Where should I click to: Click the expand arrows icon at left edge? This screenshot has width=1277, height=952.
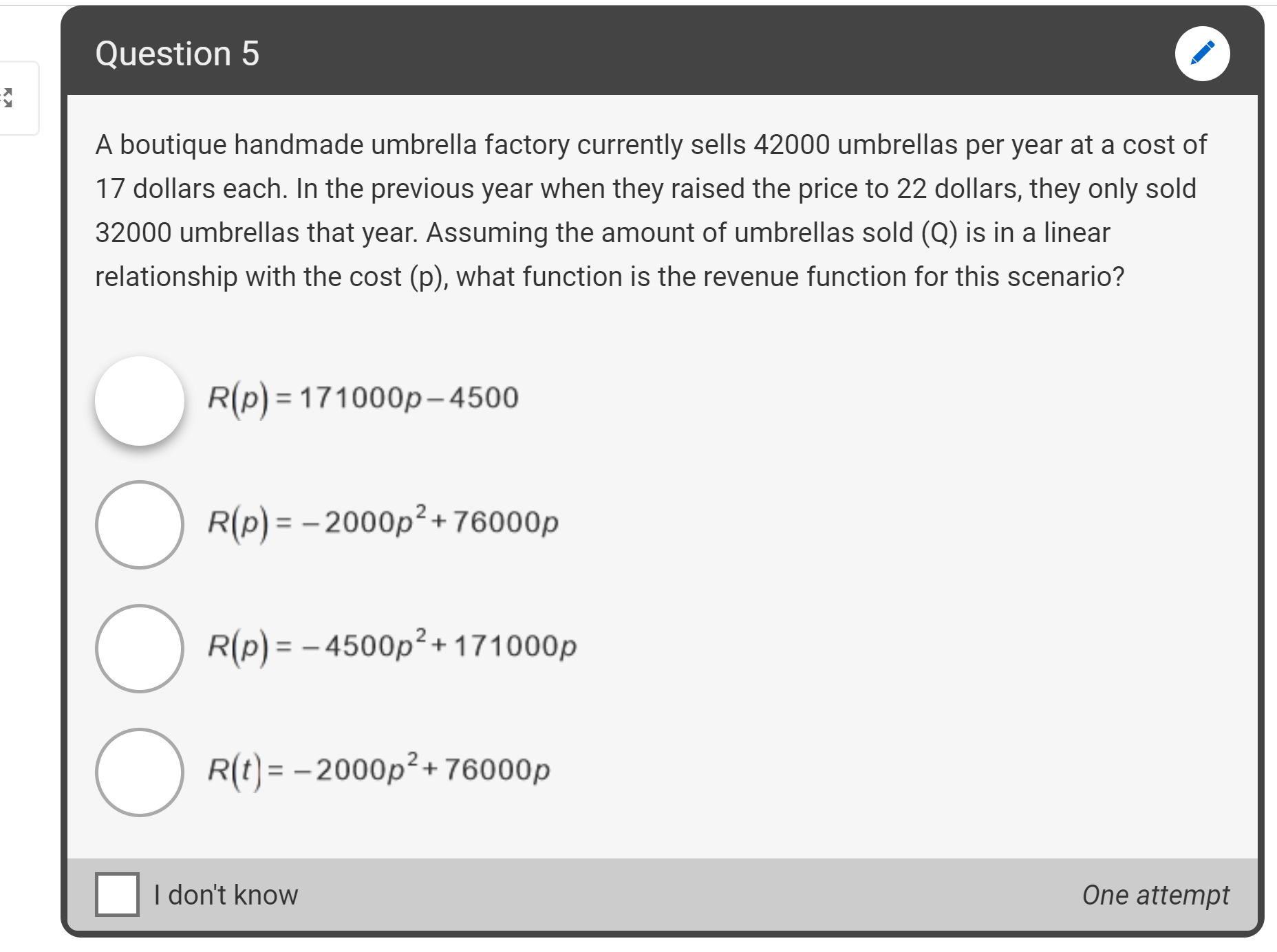pyautogui.click(x=6, y=98)
